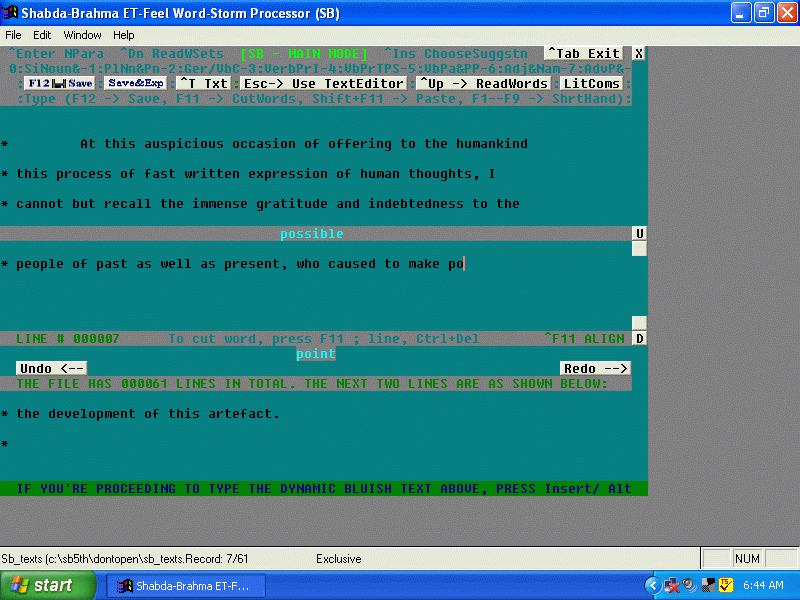Viewport: 800px width, 600px height.
Task: Click the 'THE FILE HAS 000061 LINES' message
Action: [312, 384]
